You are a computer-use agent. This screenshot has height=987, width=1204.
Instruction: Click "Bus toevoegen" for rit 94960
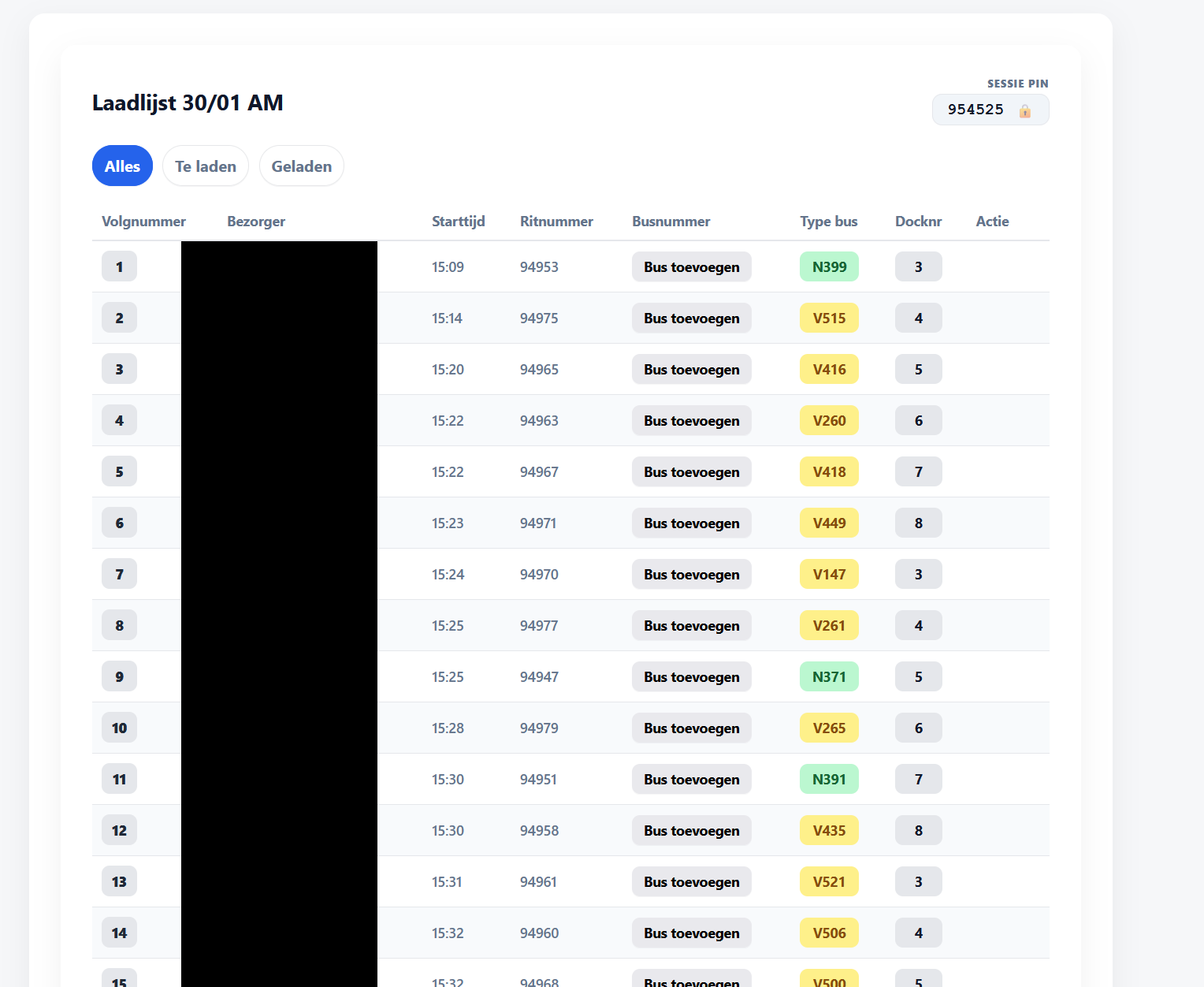coord(691,933)
